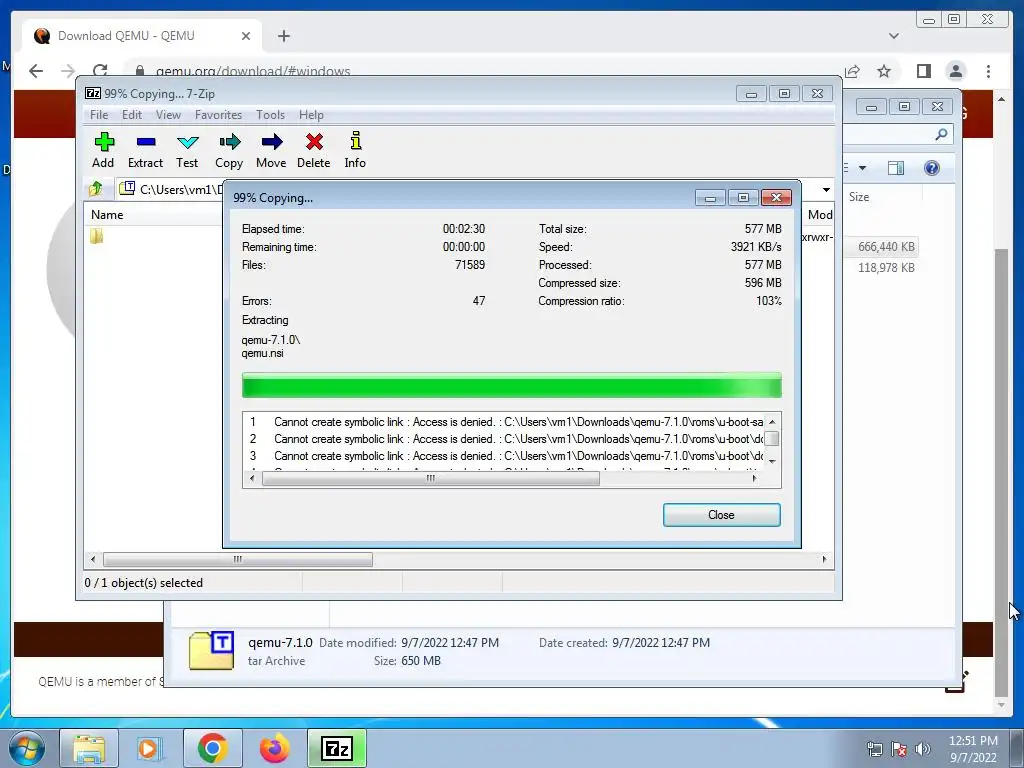Bookmark this page with the star icon
The image size is (1024, 768).
(884, 71)
